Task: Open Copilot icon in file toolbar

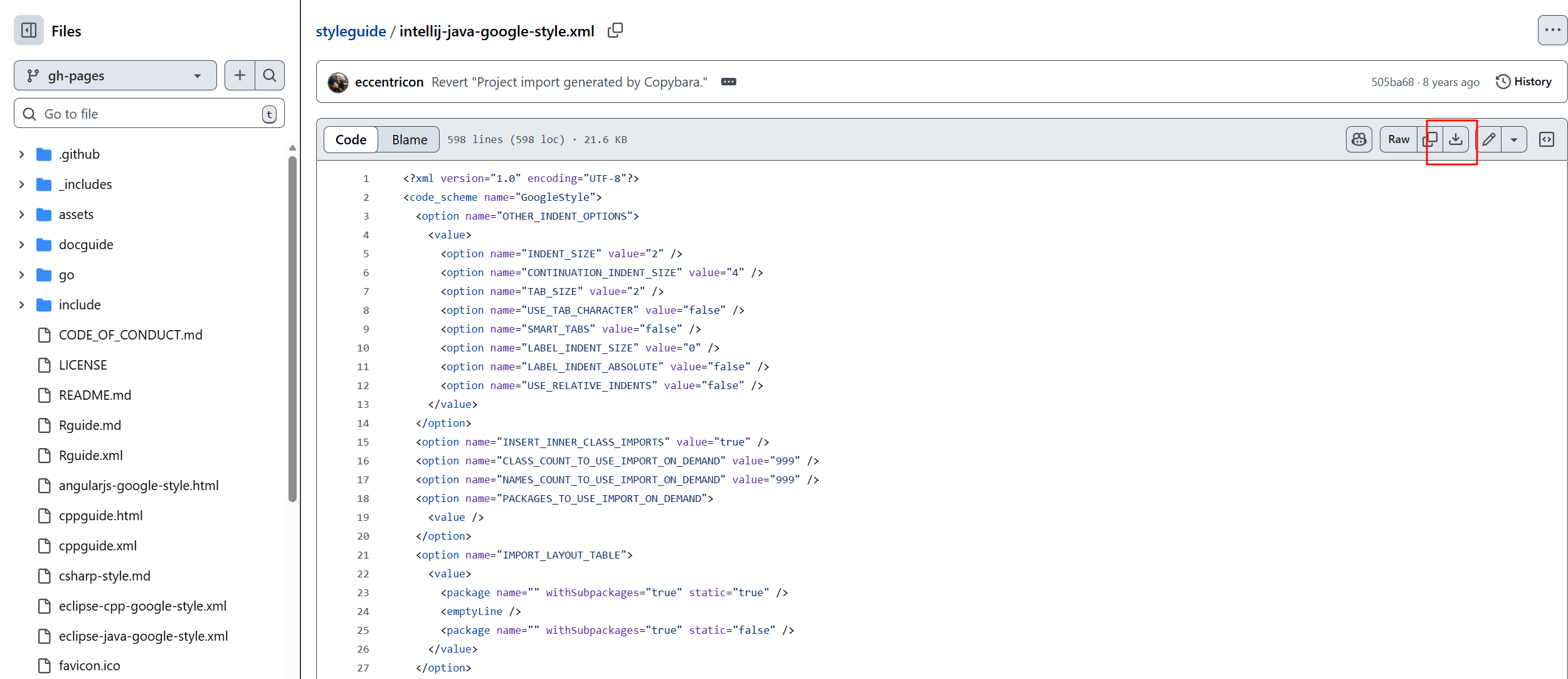Action: (1359, 139)
